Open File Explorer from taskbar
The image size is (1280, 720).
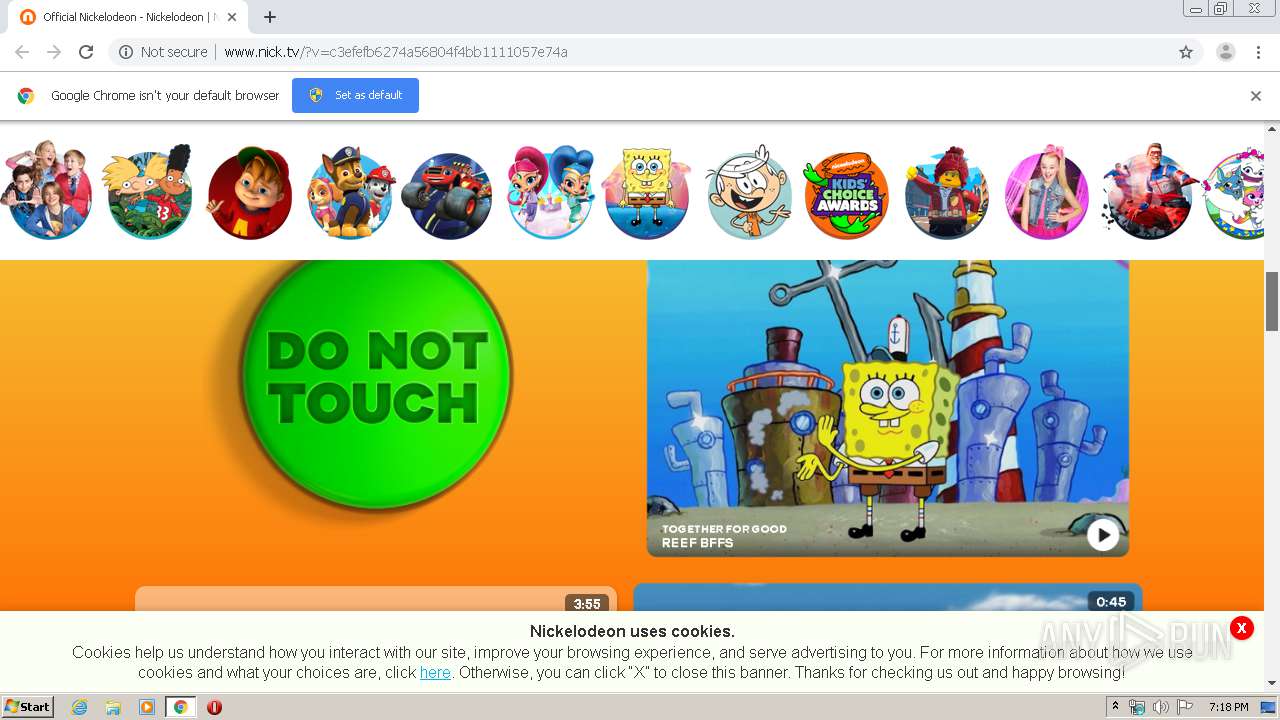(113, 707)
